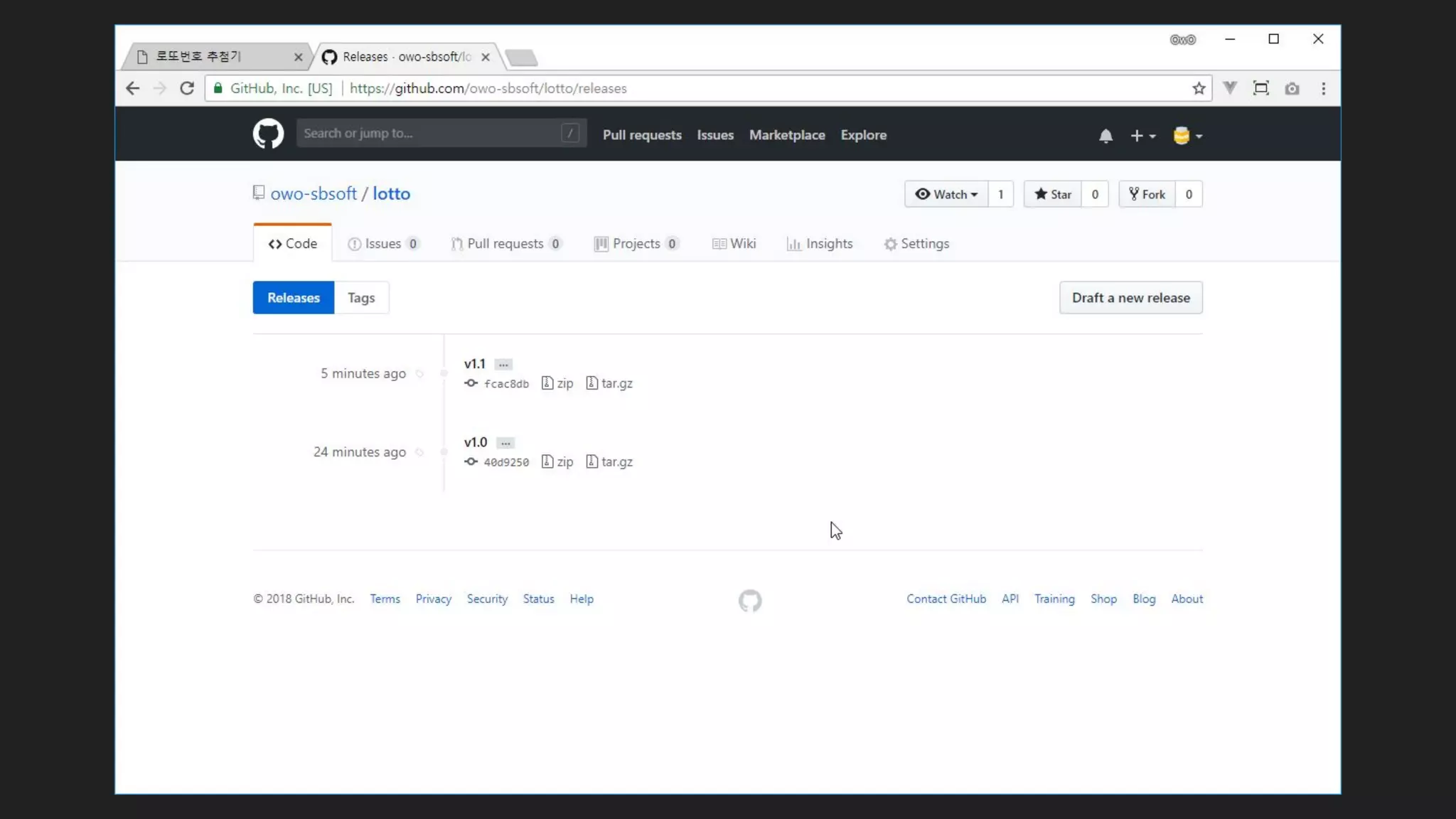
Task: Bookmark page with the star icon
Action: [1199, 88]
